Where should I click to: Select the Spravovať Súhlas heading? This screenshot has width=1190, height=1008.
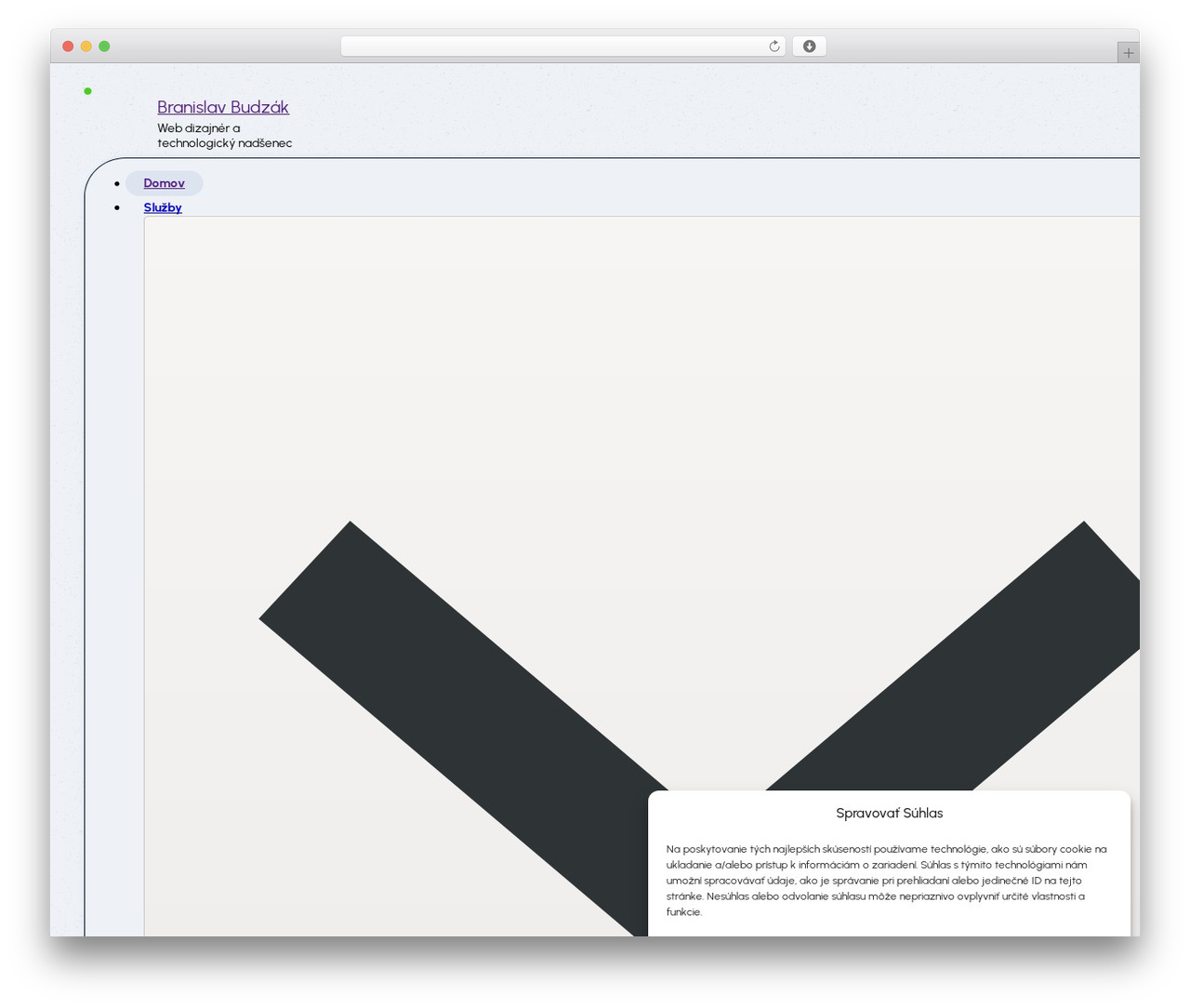point(889,813)
